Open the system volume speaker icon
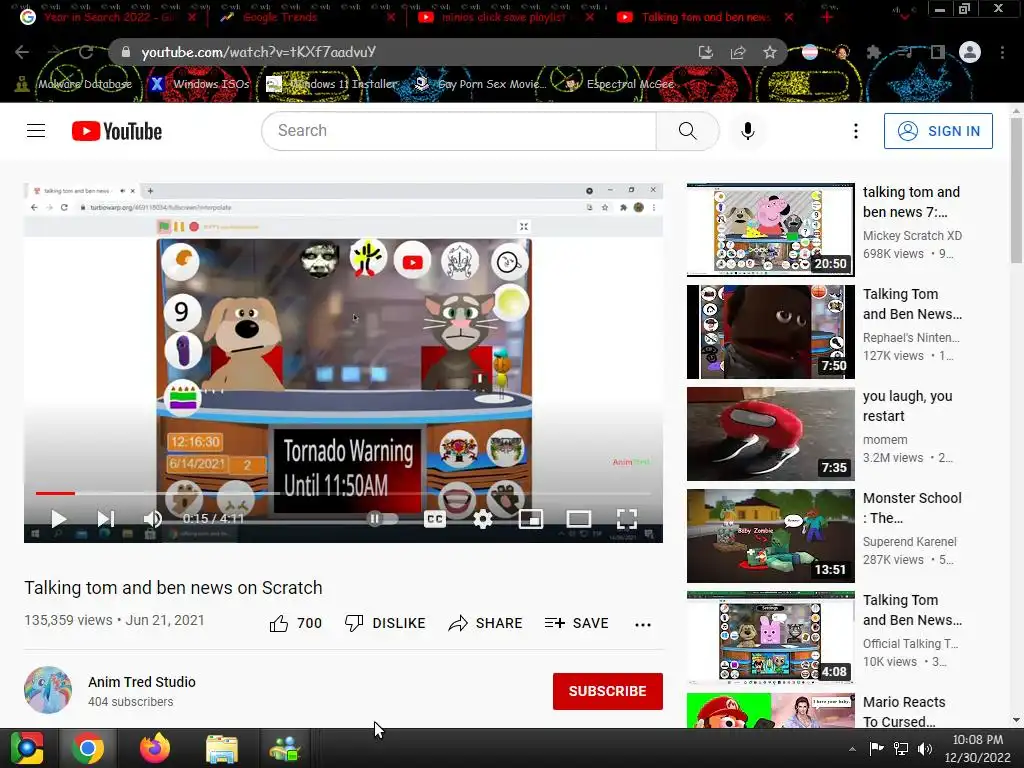Image resolution: width=1024 pixels, height=768 pixels. coord(925,749)
